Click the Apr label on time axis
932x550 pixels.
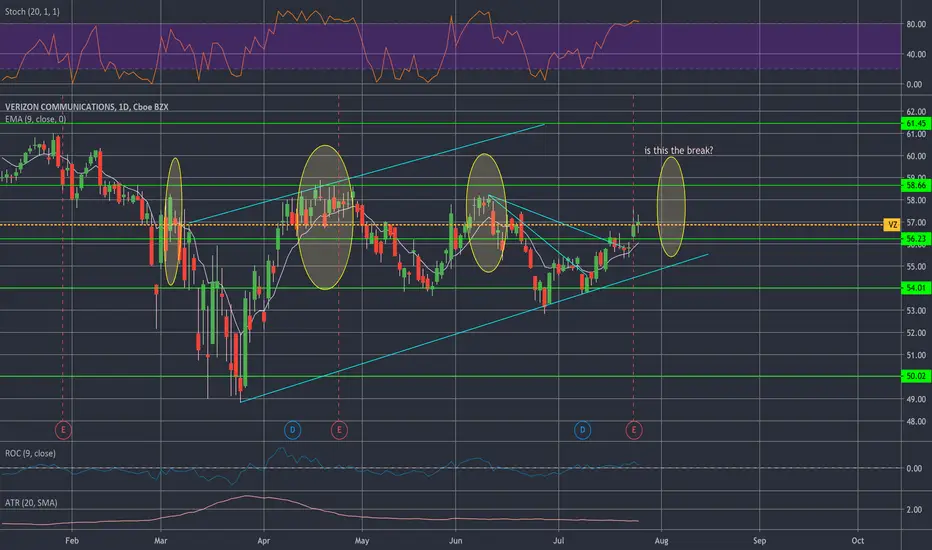click(263, 541)
